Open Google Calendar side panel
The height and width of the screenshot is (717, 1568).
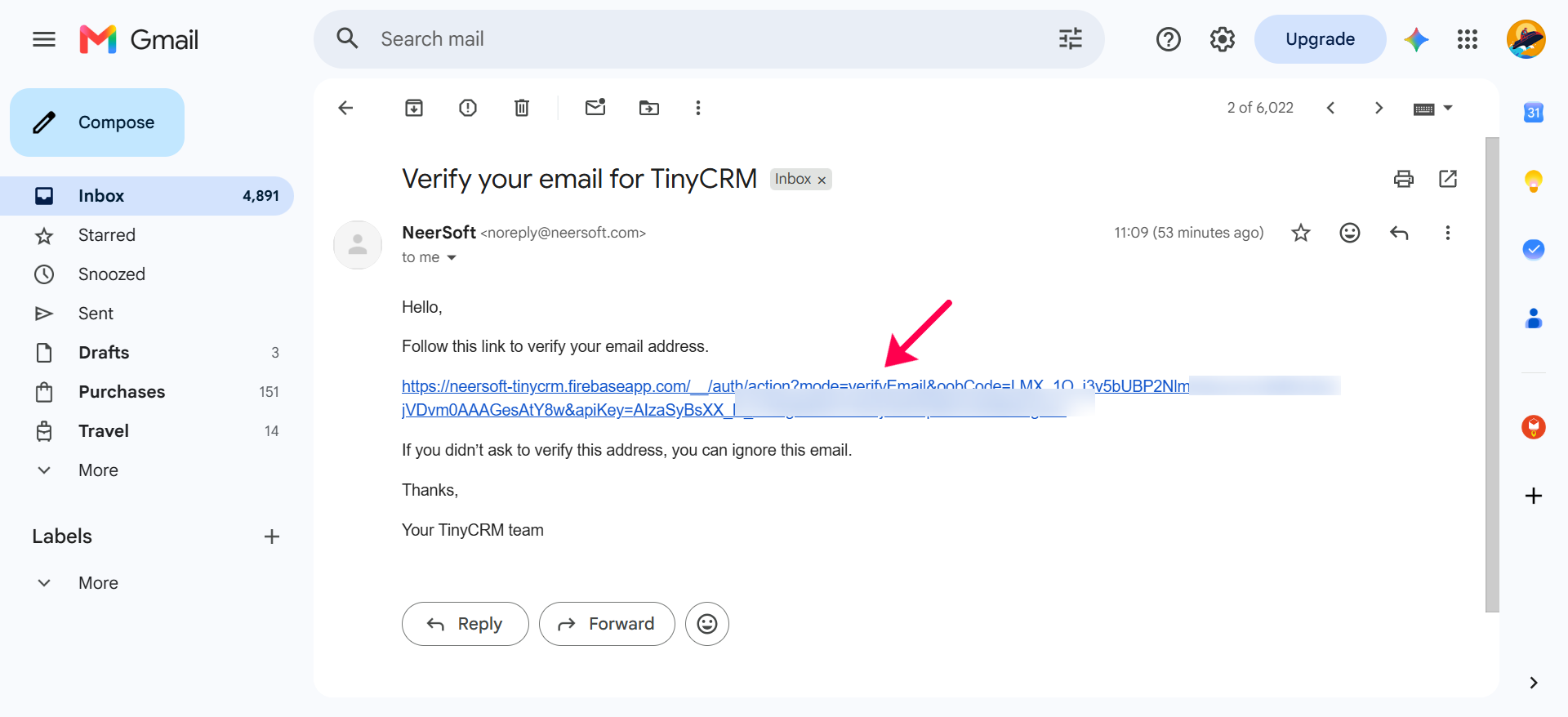[1534, 113]
